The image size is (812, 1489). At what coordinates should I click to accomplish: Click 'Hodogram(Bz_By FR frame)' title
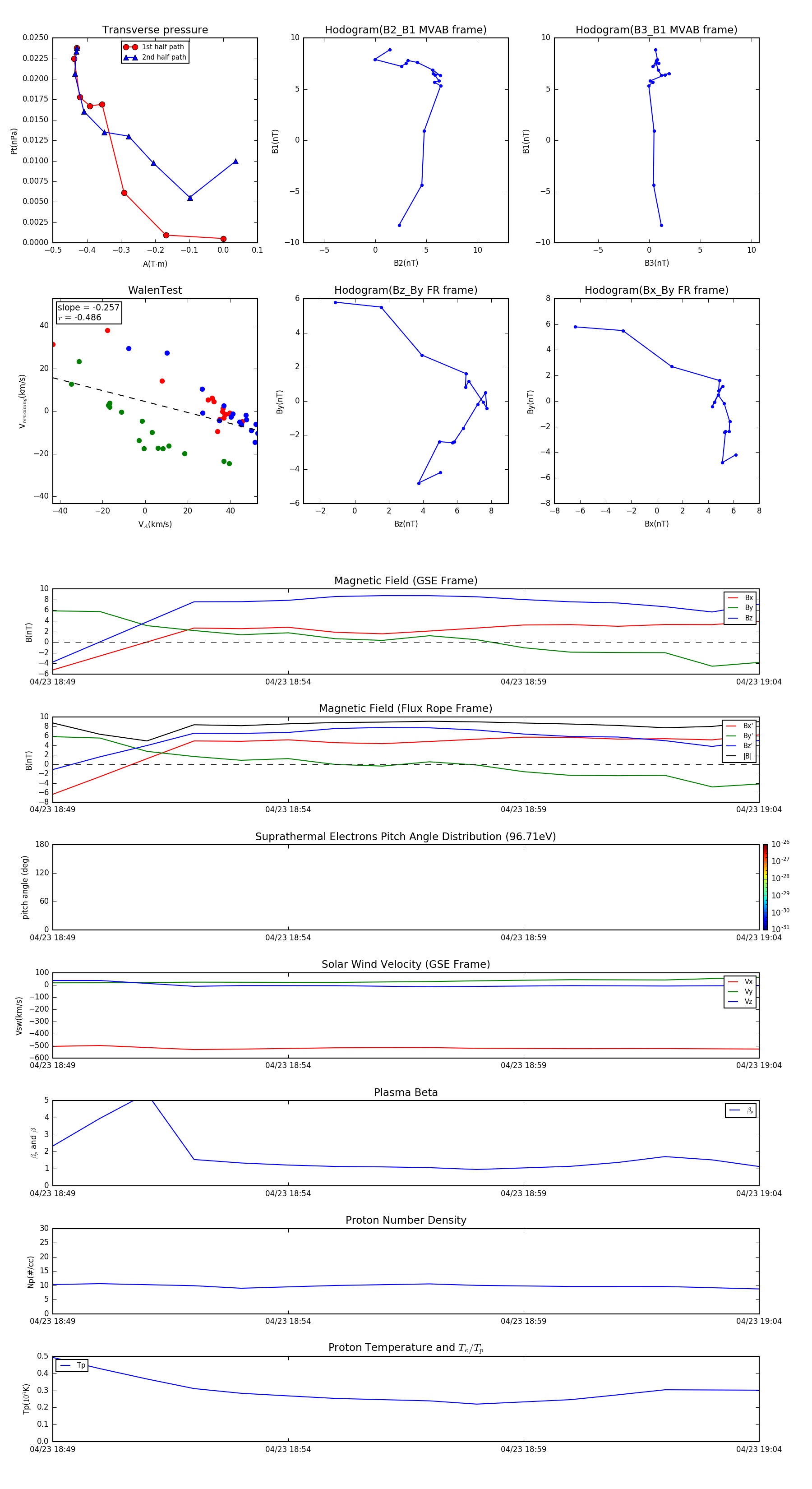(406, 290)
